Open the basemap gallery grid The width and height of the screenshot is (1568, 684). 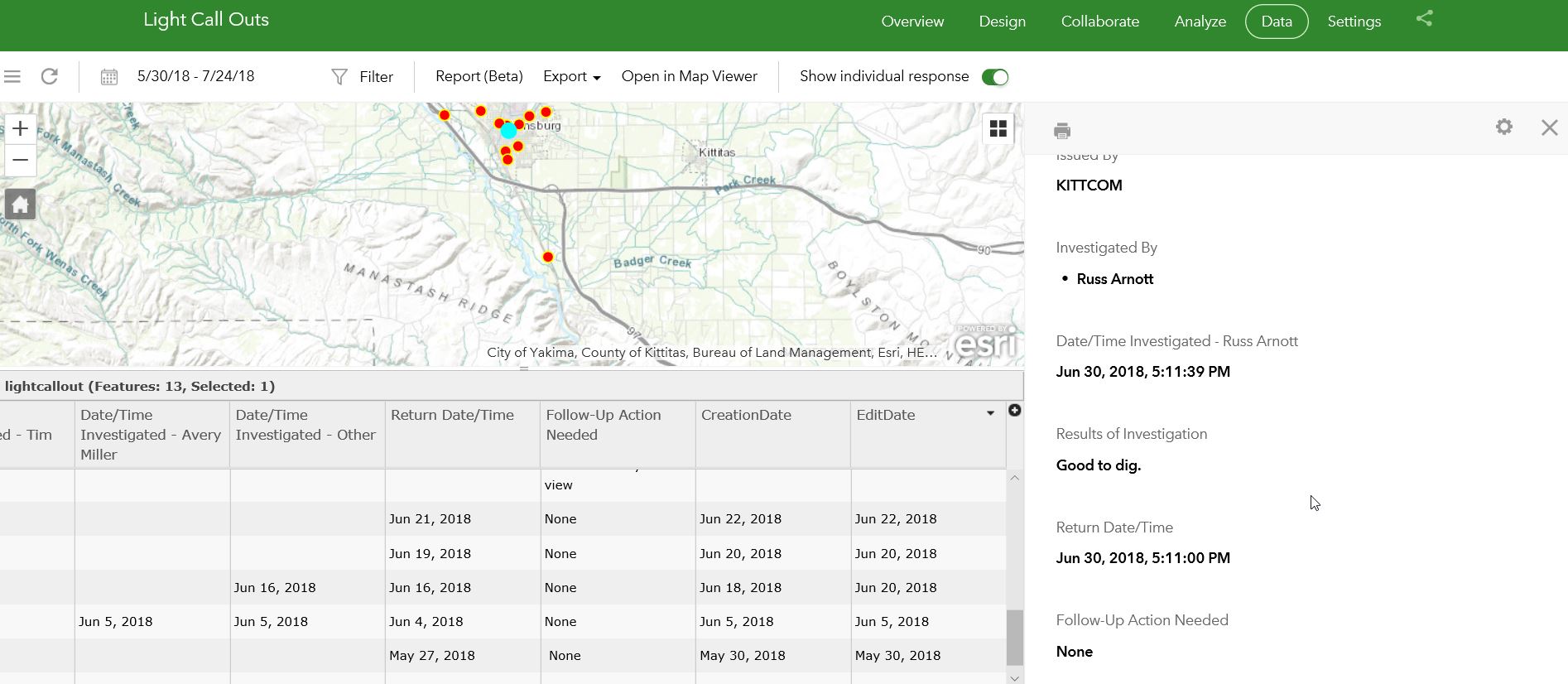(x=998, y=128)
